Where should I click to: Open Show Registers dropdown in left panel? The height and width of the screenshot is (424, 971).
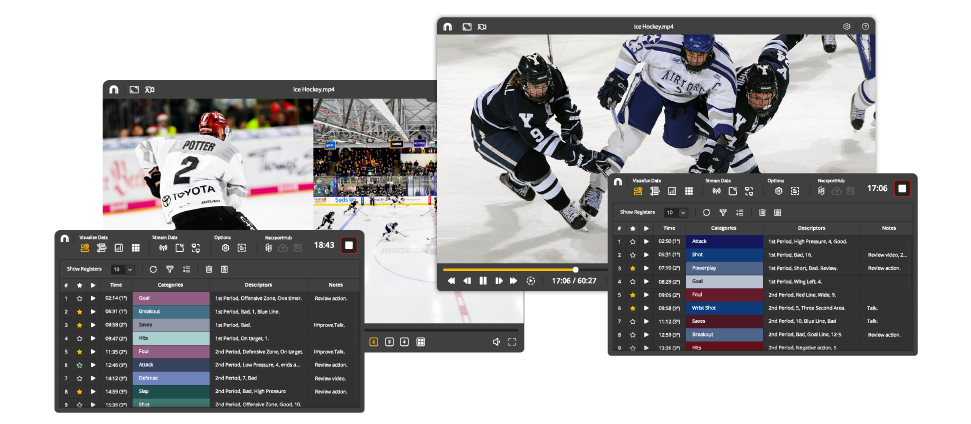(x=123, y=269)
